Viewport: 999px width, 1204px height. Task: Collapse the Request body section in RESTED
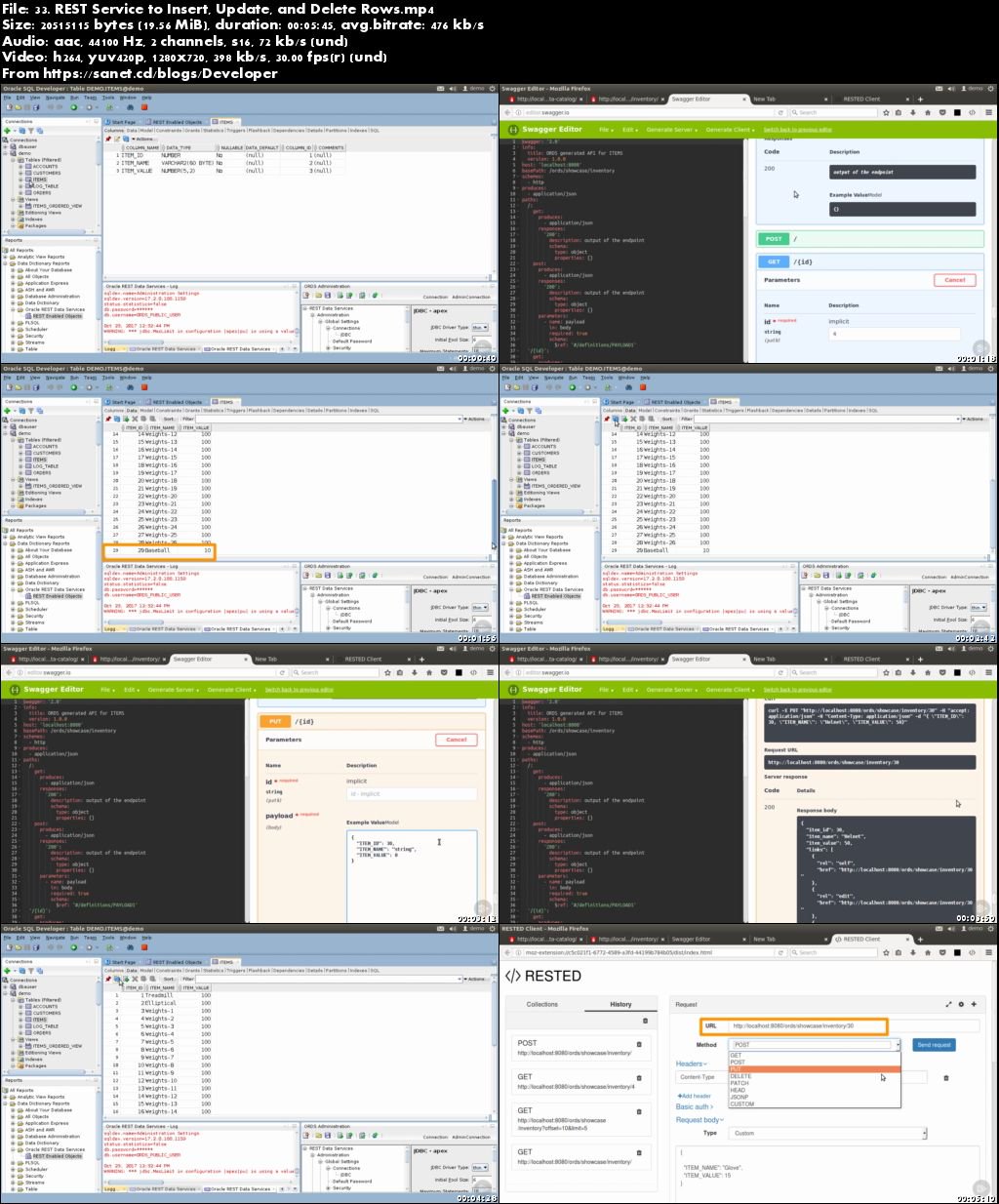pos(699,1120)
